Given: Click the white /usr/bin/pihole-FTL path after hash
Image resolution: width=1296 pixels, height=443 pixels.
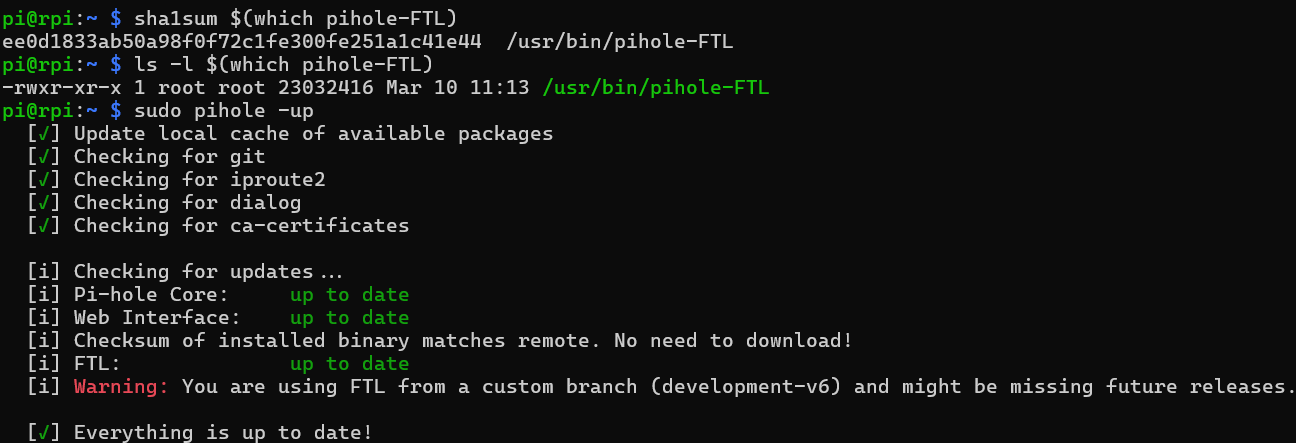Looking at the screenshot, I should coord(620,41).
